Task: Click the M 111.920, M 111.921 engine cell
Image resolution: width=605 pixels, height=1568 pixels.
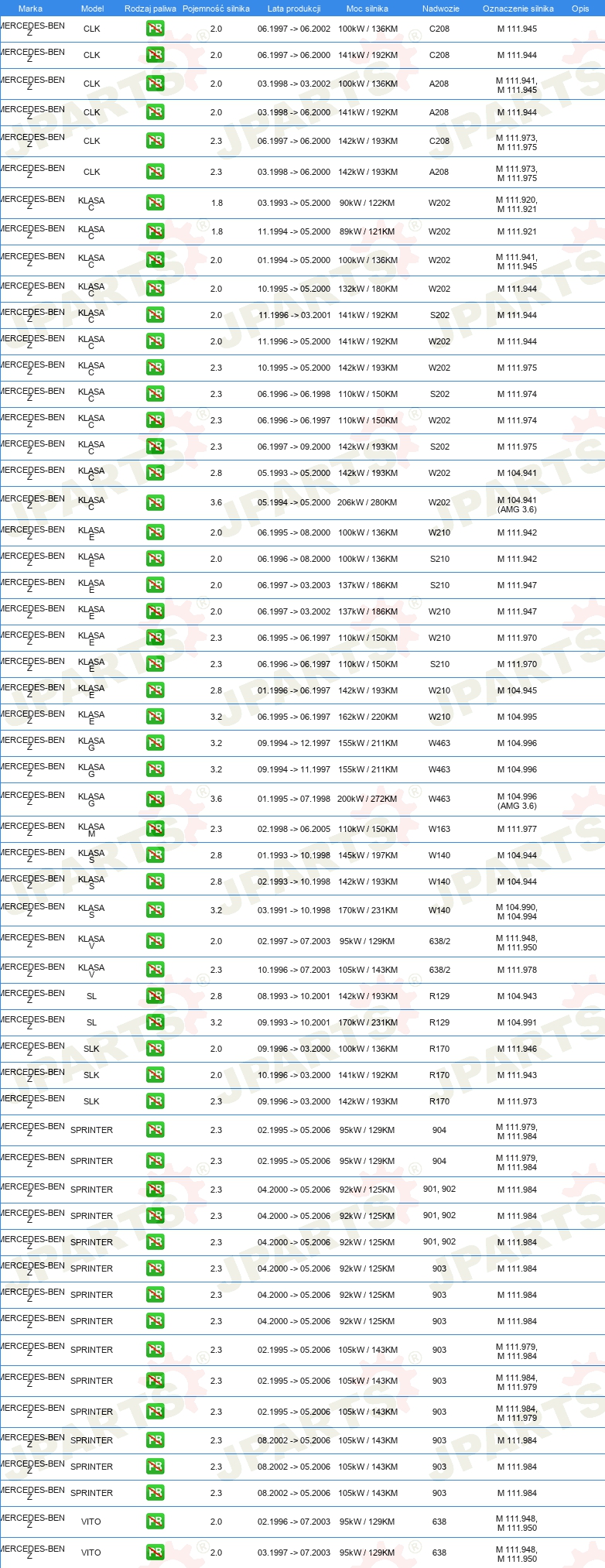Action: click(517, 204)
